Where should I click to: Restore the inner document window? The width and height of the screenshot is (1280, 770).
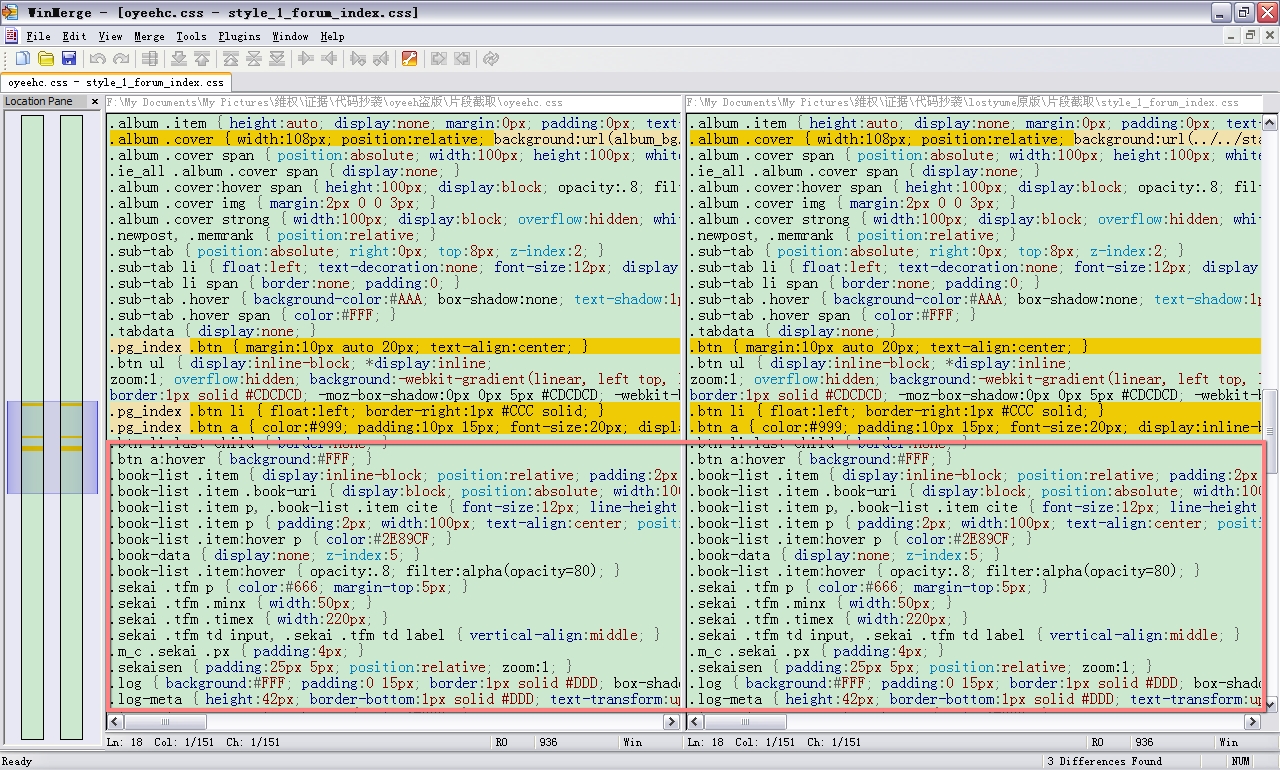coord(1250,36)
